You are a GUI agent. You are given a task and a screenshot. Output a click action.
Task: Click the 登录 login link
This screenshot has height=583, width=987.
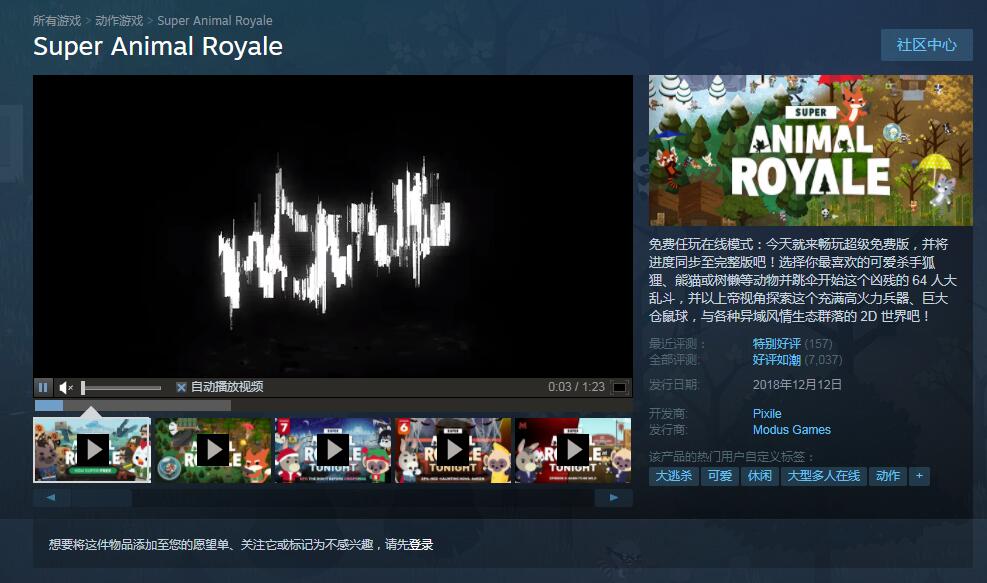pos(421,545)
